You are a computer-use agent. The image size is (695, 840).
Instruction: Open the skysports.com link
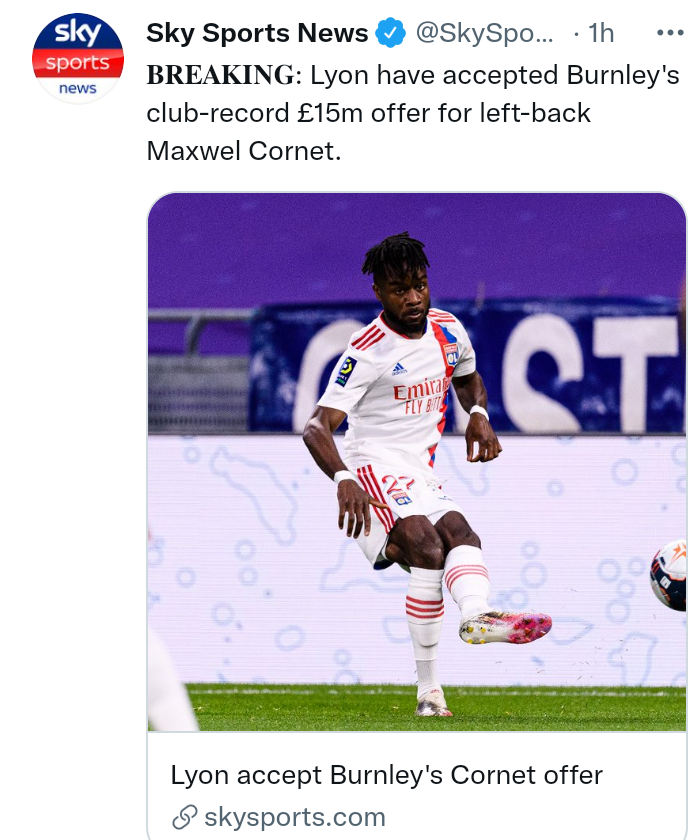[295, 818]
